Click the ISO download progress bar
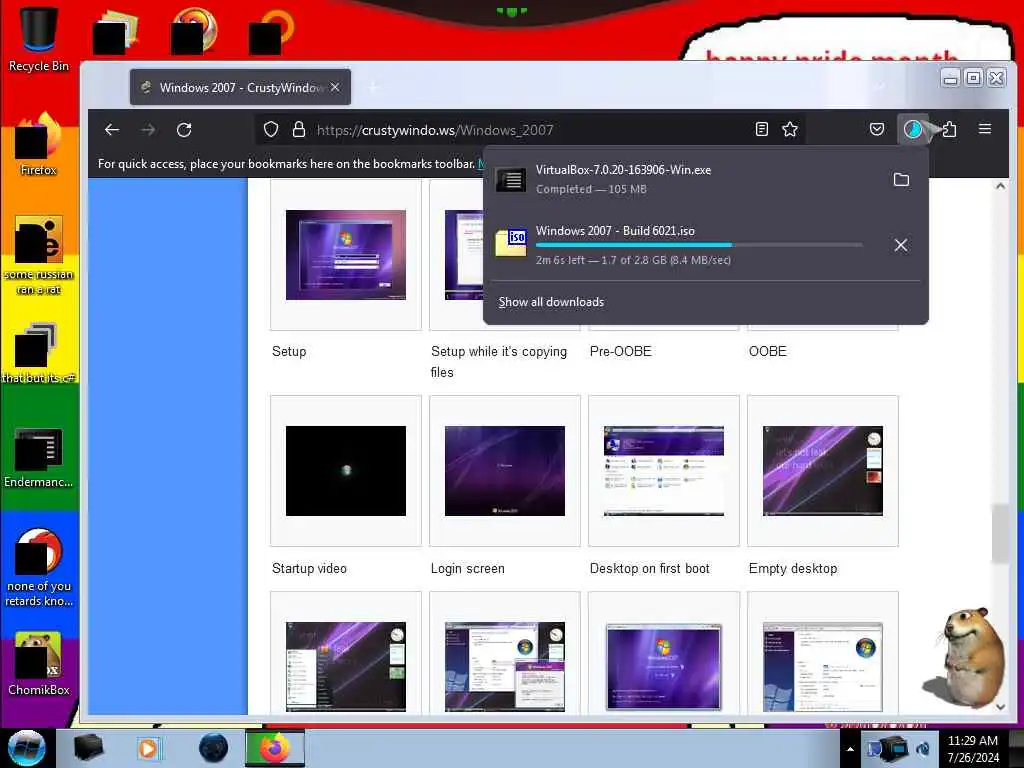Viewport: 1024px width, 768px height. tap(699, 245)
